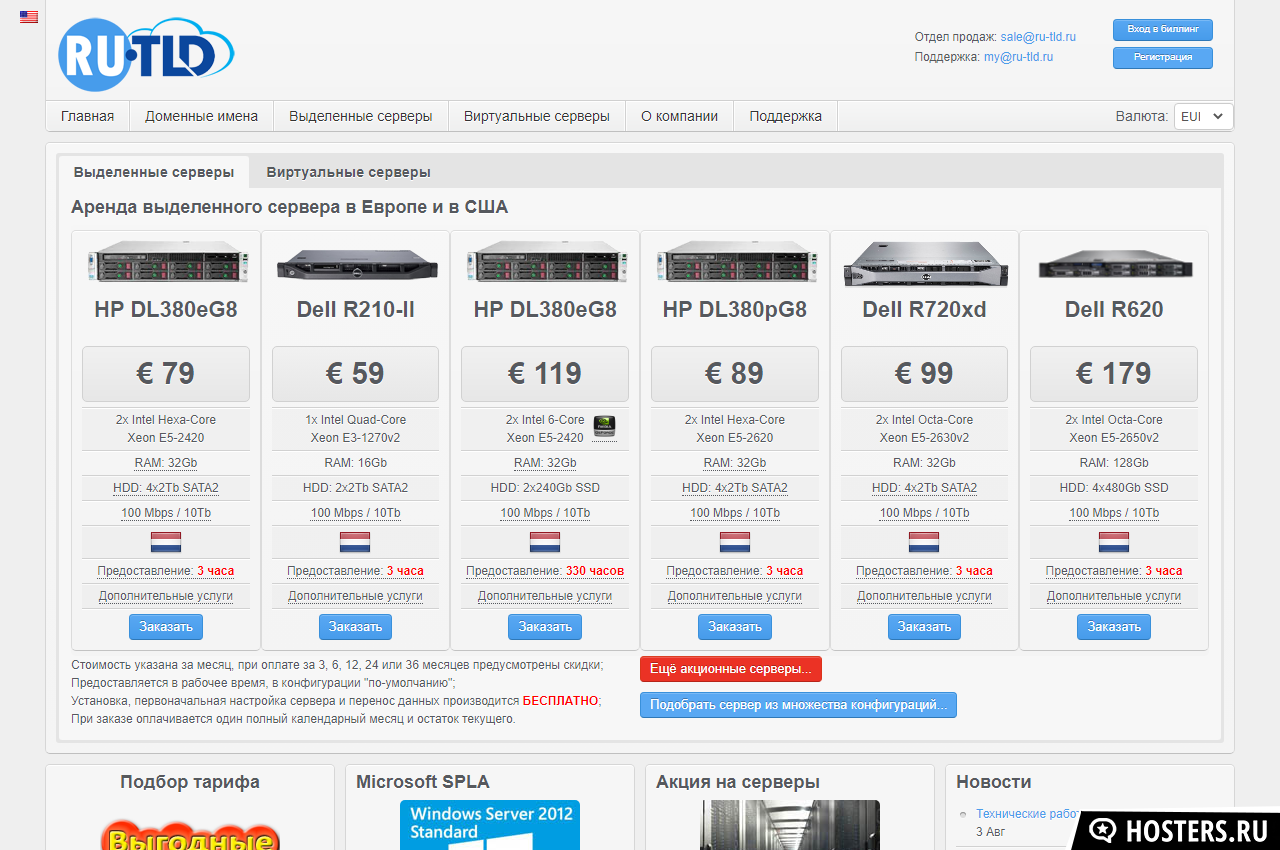Click the Регистрация button
The height and width of the screenshot is (850, 1280).
click(x=1163, y=58)
